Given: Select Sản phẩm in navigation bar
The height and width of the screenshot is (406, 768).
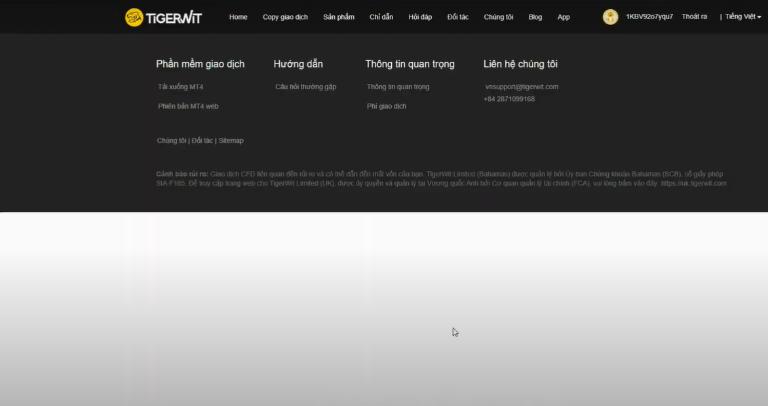Looking at the screenshot, I should click(338, 17).
